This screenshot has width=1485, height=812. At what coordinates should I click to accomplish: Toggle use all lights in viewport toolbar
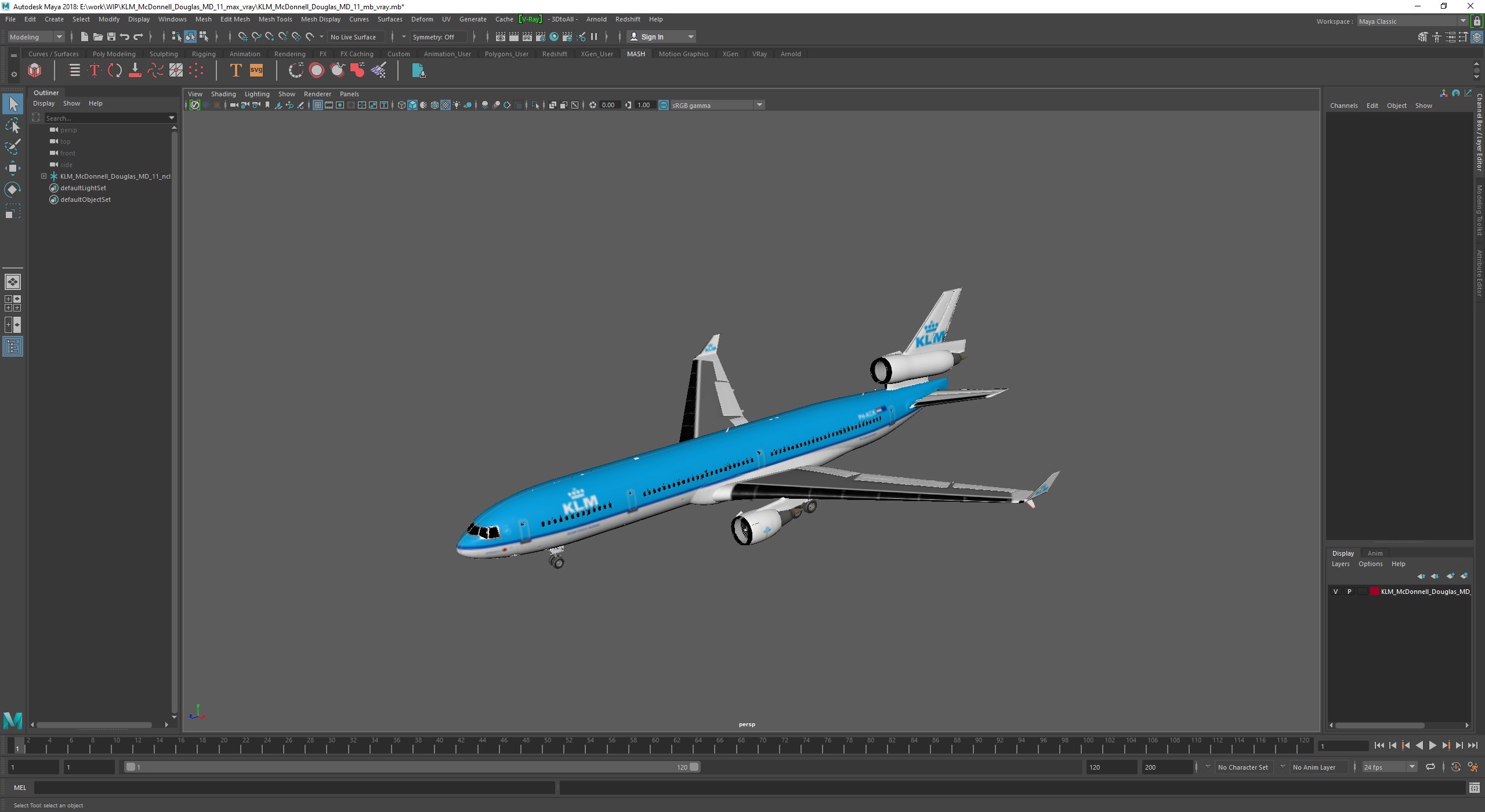pyautogui.click(x=457, y=105)
